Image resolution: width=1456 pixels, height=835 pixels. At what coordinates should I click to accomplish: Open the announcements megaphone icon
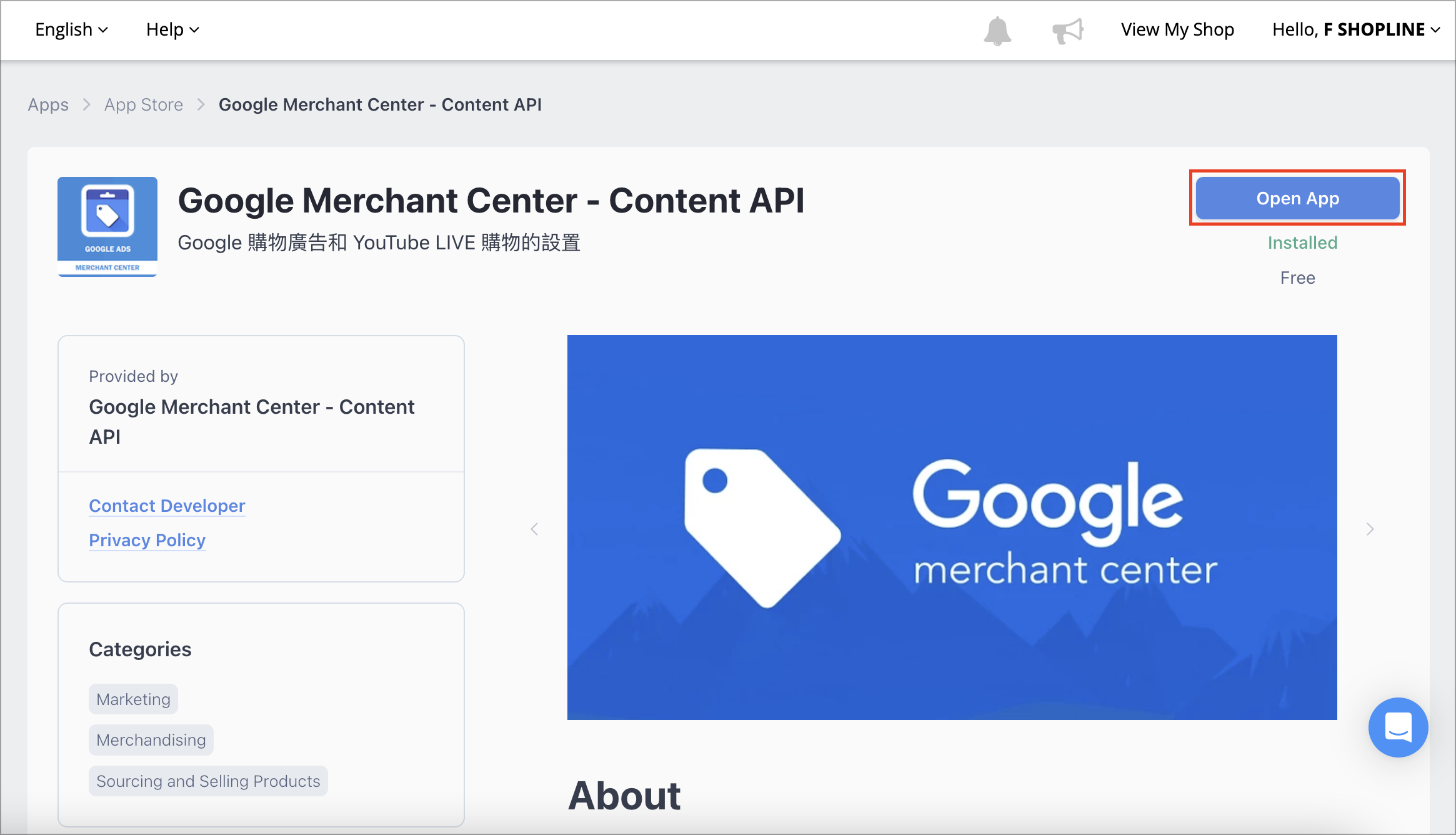(x=1068, y=31)
